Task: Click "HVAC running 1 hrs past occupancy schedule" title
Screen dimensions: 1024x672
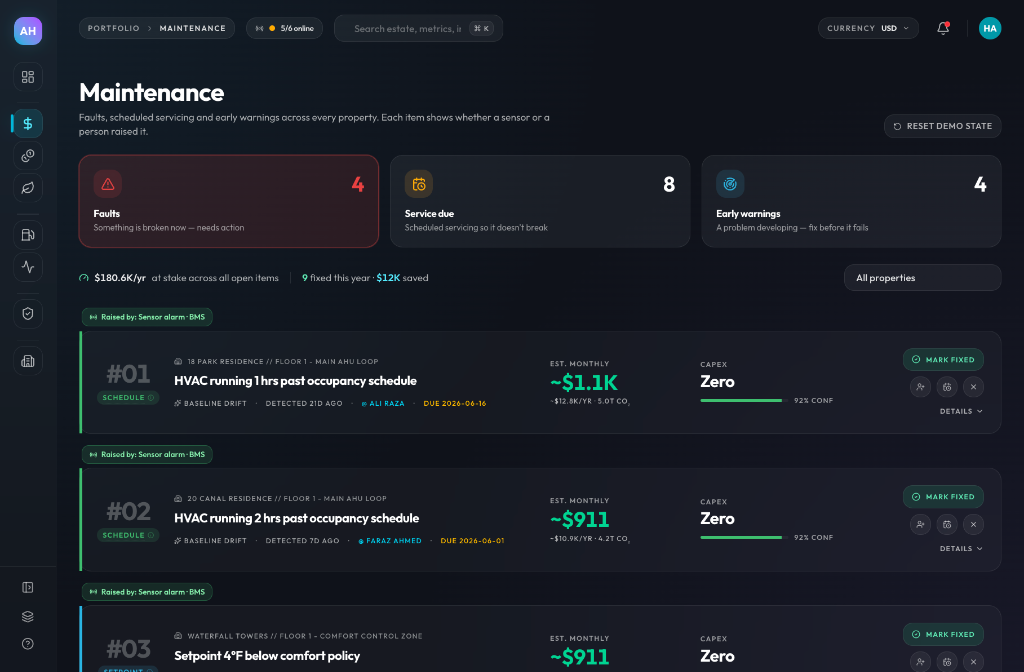Action: [x=295, y=381]
